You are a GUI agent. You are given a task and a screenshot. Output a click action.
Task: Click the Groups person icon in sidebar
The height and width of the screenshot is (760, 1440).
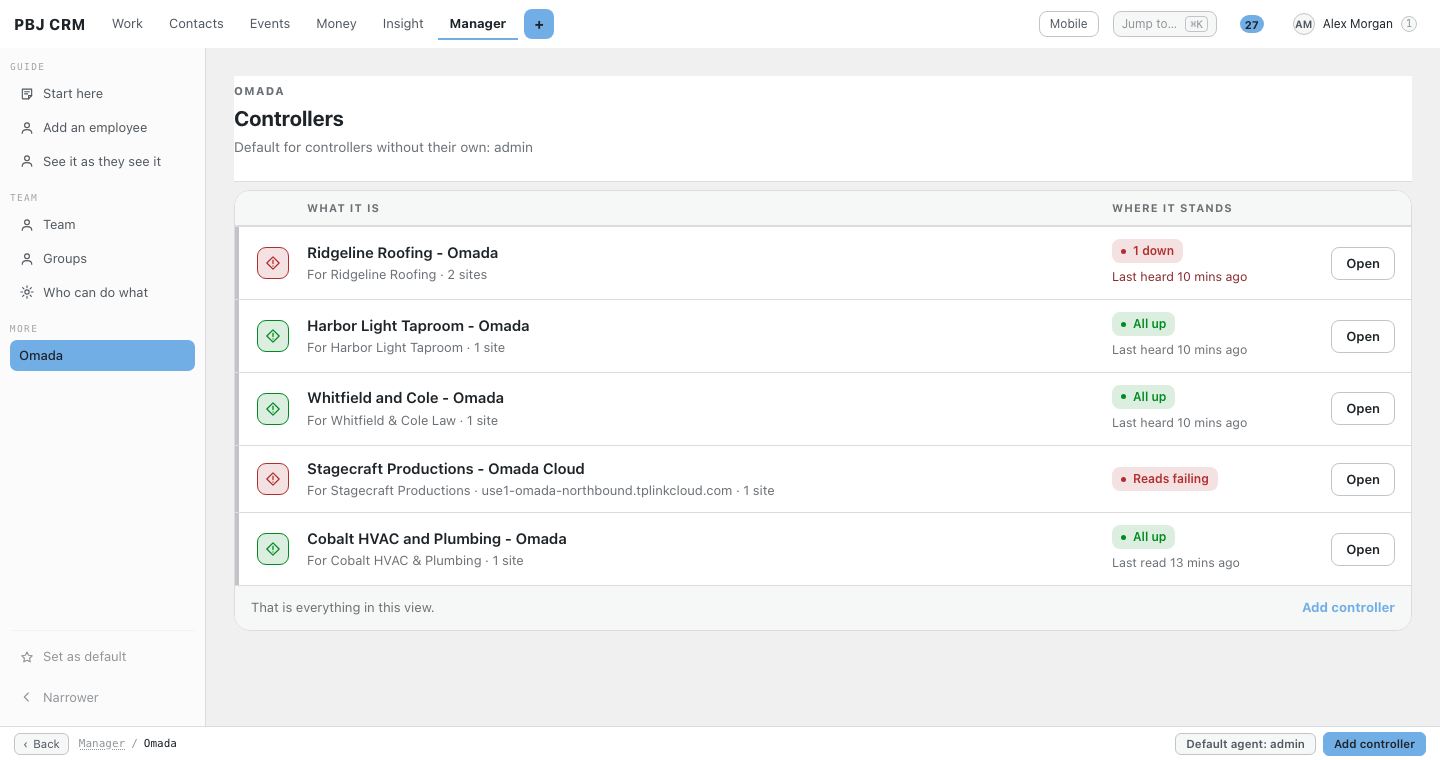[x=27, y=259]
